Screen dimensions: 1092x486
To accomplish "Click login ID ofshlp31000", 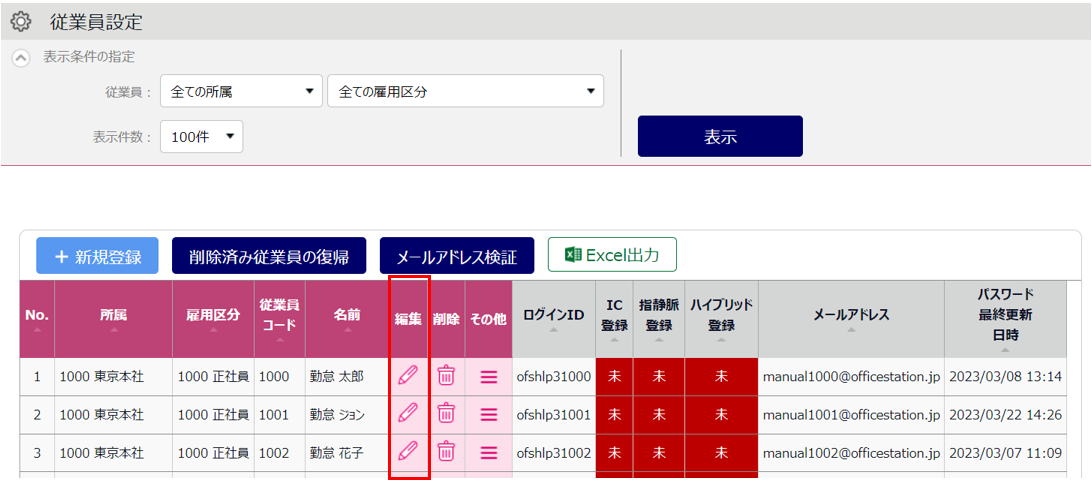I will pyautogui.click(x=554, y=377).
